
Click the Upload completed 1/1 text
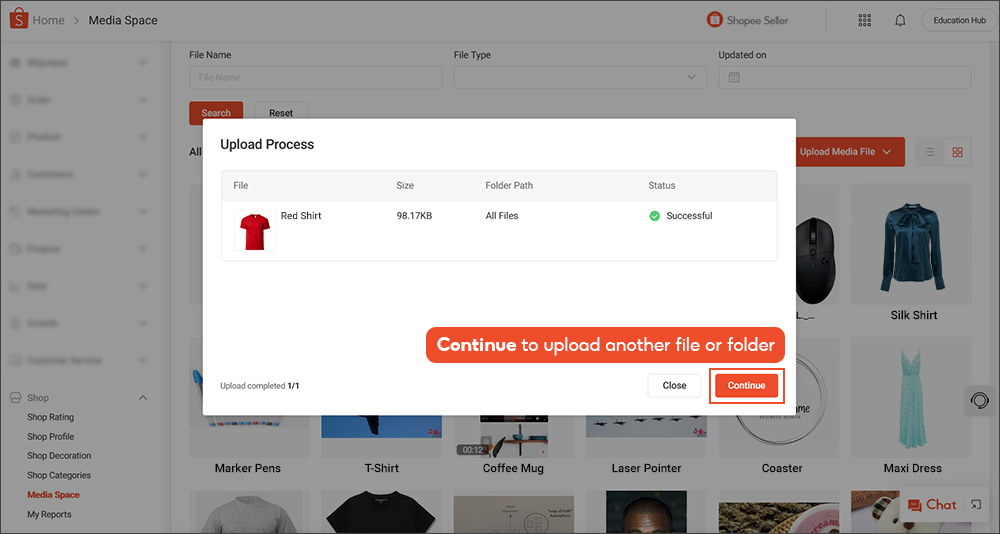260,385
